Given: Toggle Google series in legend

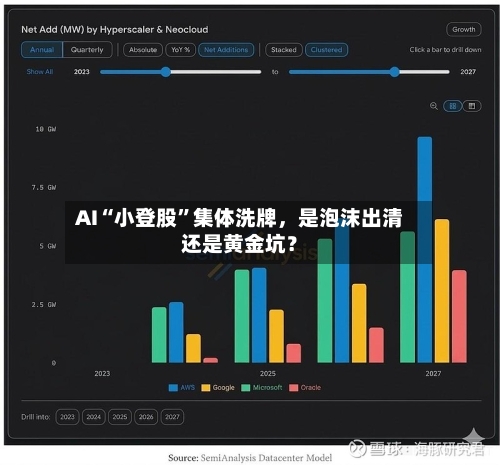Looking at the screenshot, I should click(x=218, y=388).
